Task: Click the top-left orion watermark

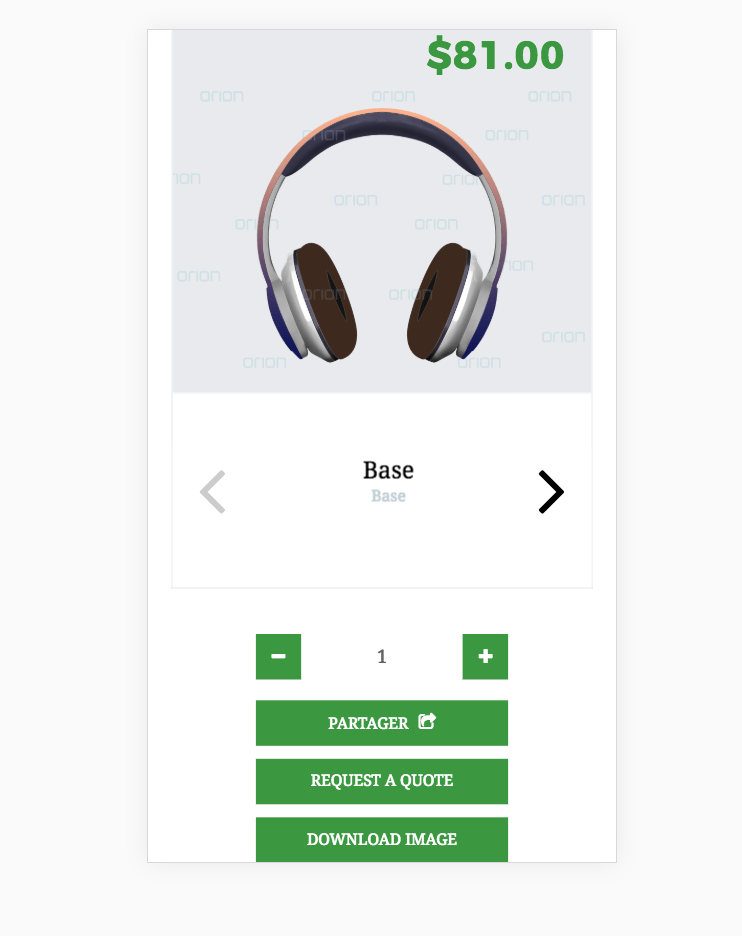Action: click(221, 96)
